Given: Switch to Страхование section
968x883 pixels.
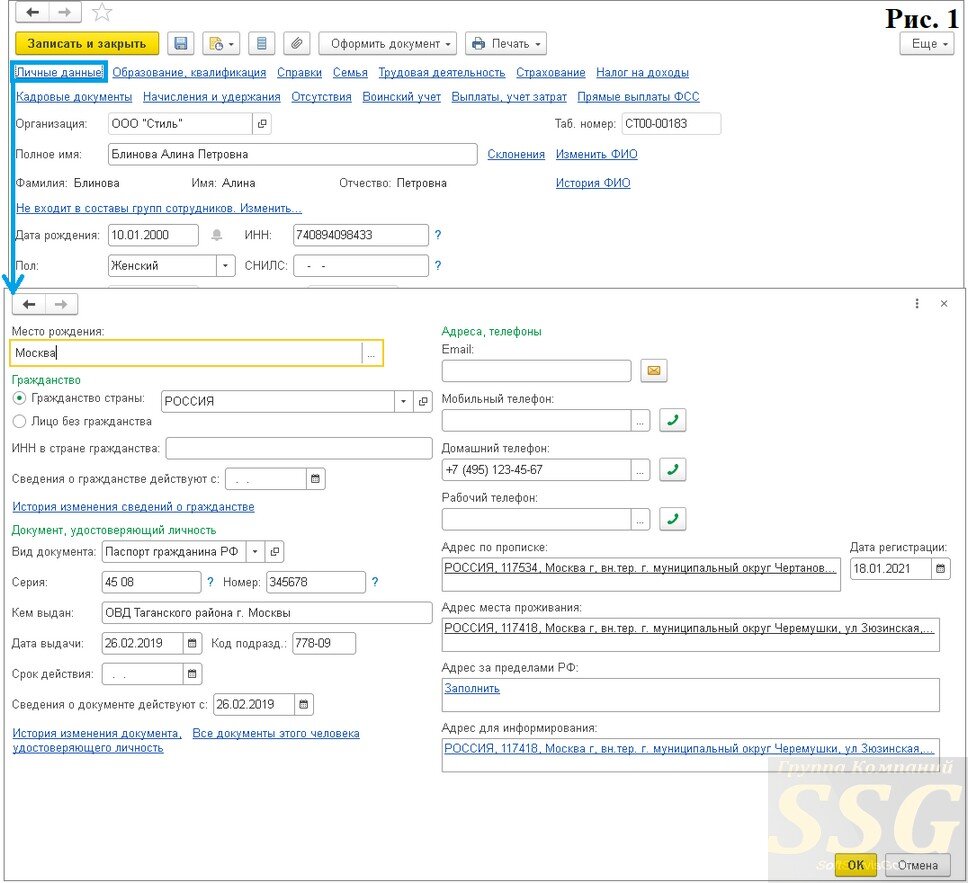Looking at the screenshot, I should click(551, 73).
